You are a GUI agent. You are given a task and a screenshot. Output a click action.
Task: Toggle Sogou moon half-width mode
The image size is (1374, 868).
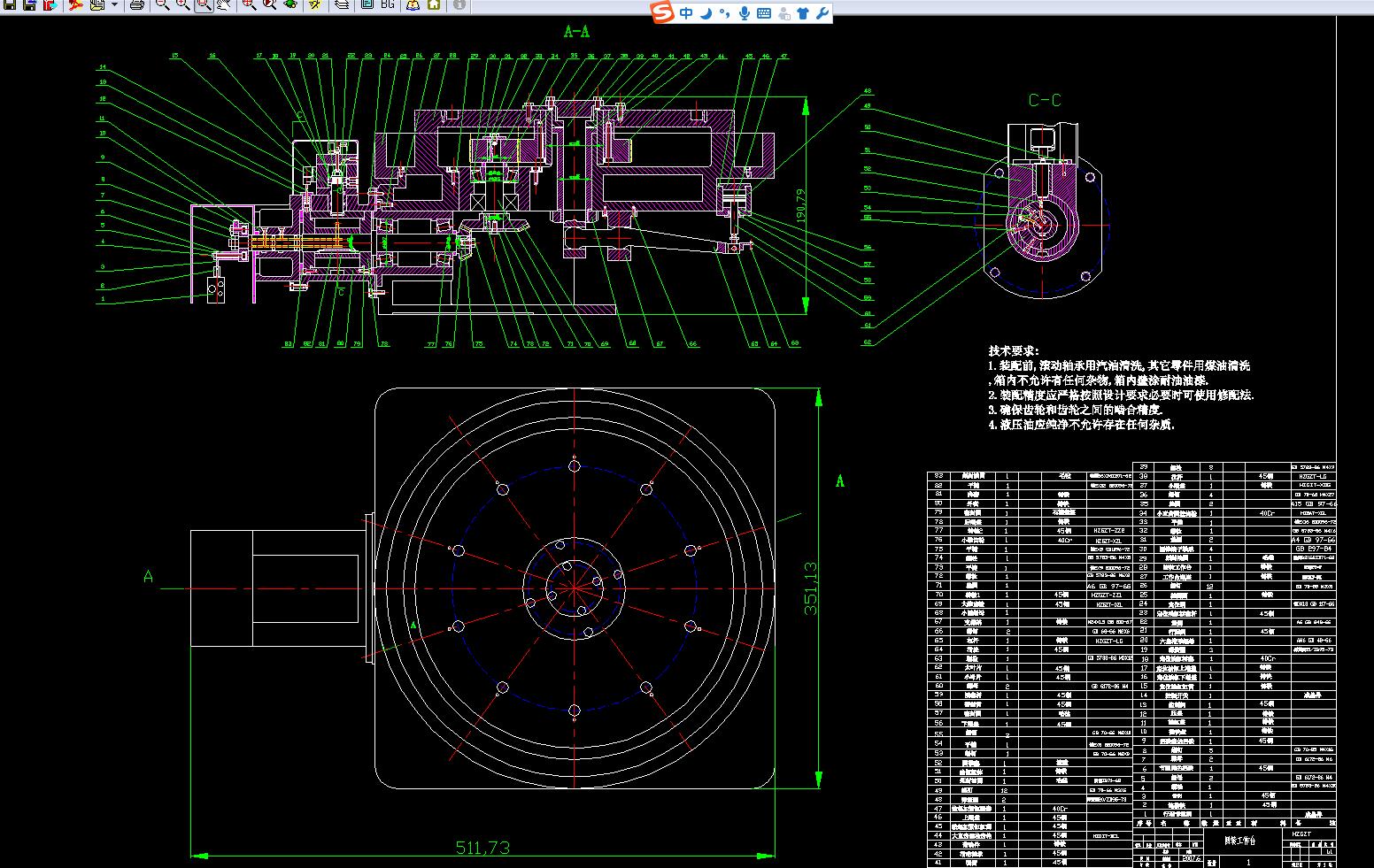pyautogui.click(x=707, y=12)
